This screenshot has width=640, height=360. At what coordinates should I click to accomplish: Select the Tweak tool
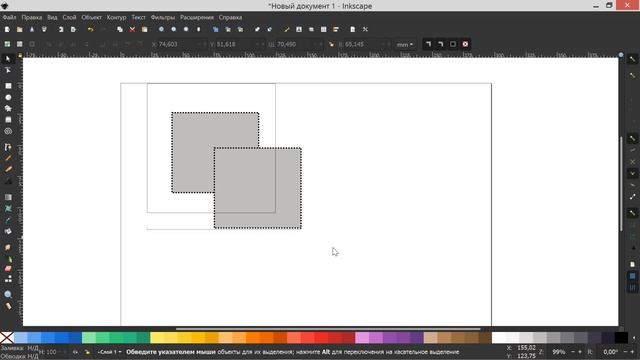click(x=8, y=247)
